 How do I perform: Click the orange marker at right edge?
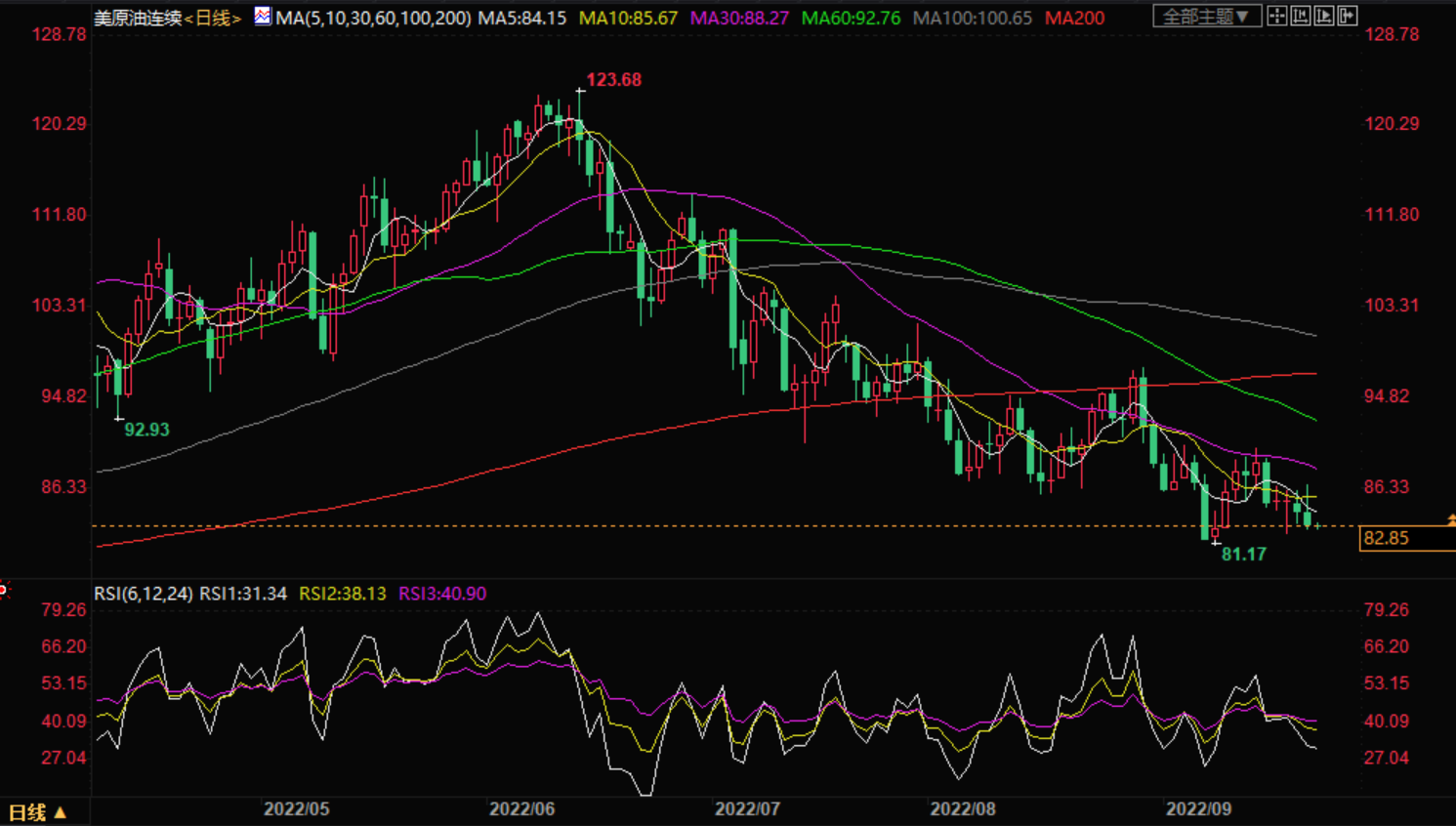(x=1451, y=521)
